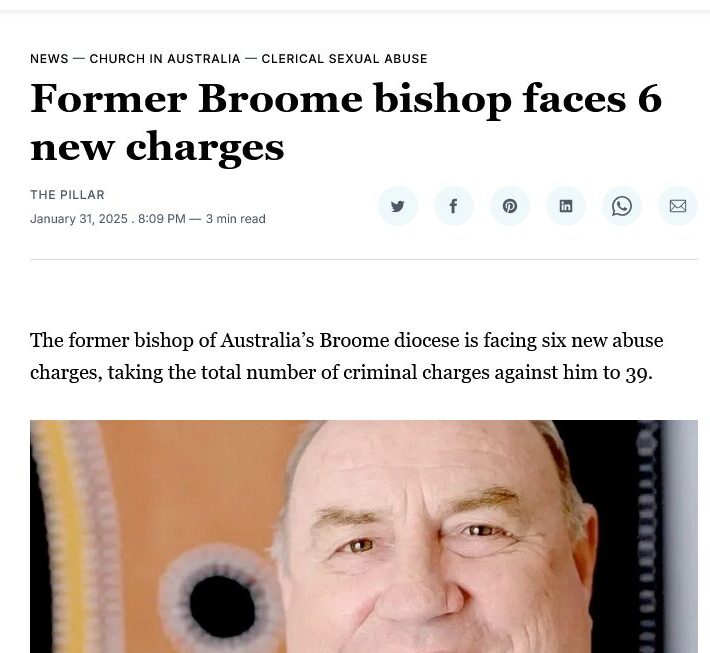The height and width of the screenshot is (653, 710).
Task: Click the top page header strip
Action: click(x=355, y=5)
